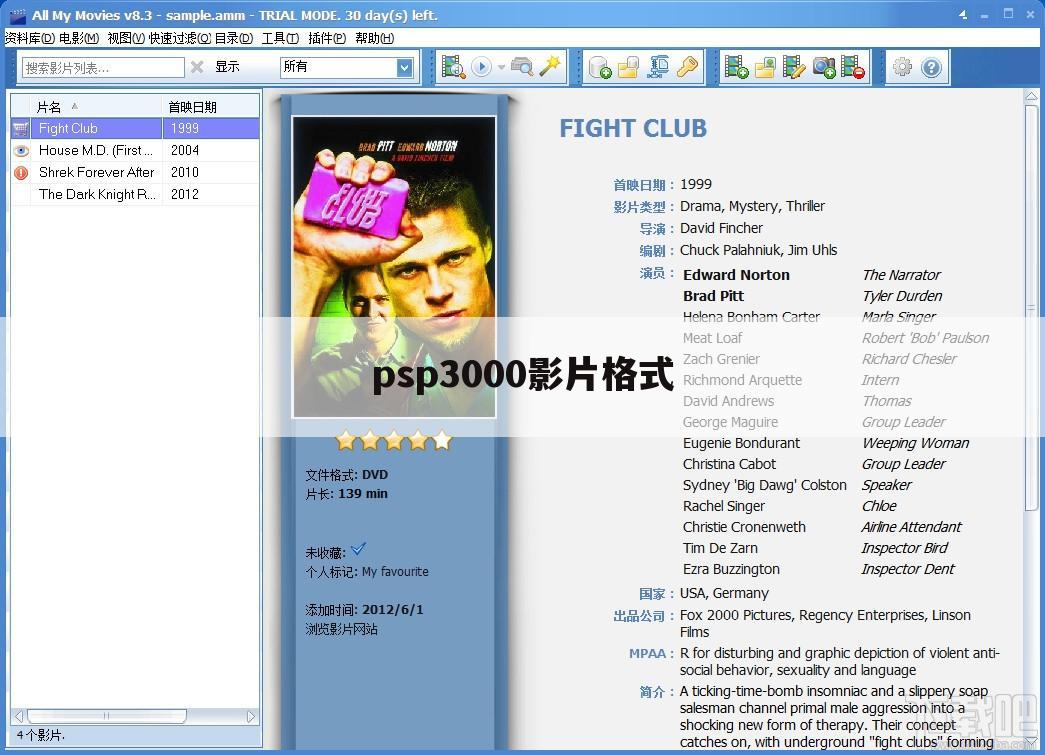Open the 帮助(H) menu
This screenshot has width=1045, height=755.
(x=375, y=38)
